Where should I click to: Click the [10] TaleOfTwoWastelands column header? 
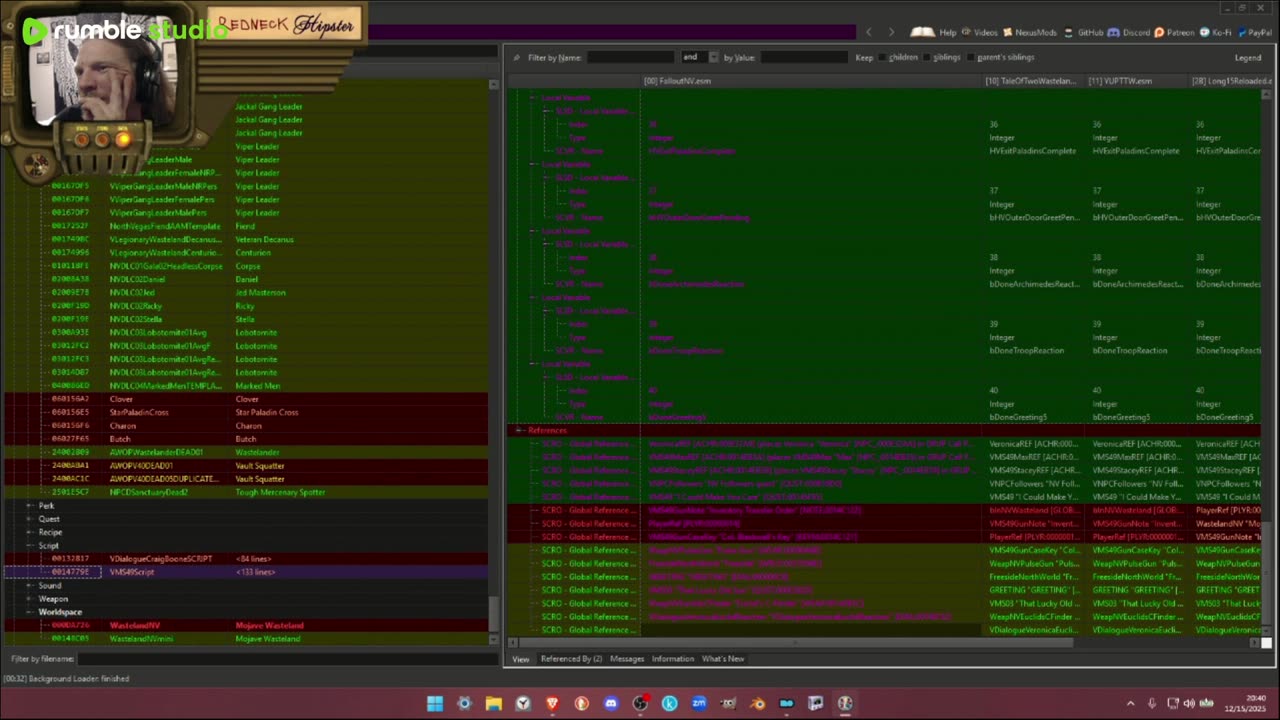(1031, 81)
